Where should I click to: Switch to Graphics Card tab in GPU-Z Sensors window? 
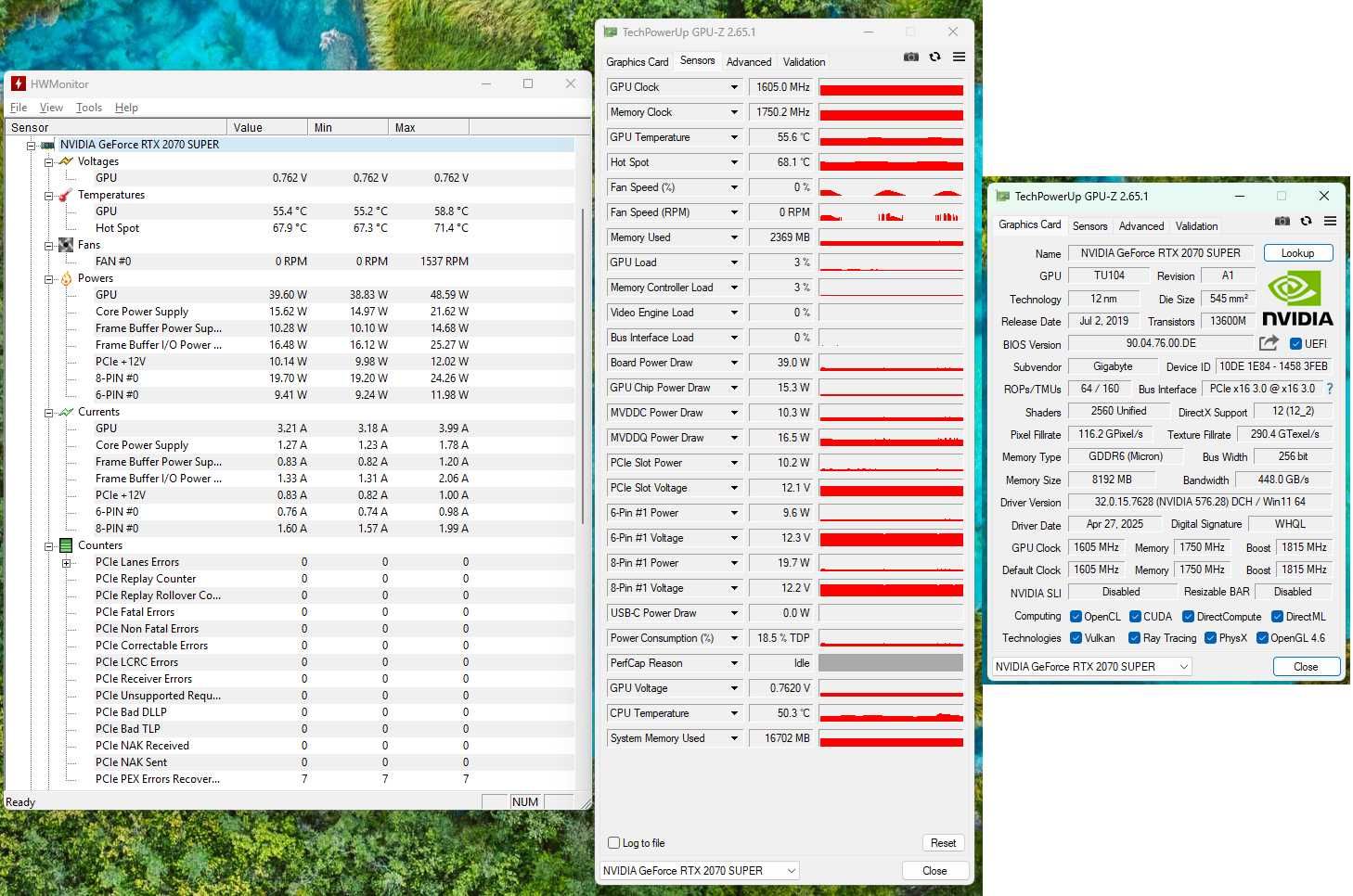637,62
